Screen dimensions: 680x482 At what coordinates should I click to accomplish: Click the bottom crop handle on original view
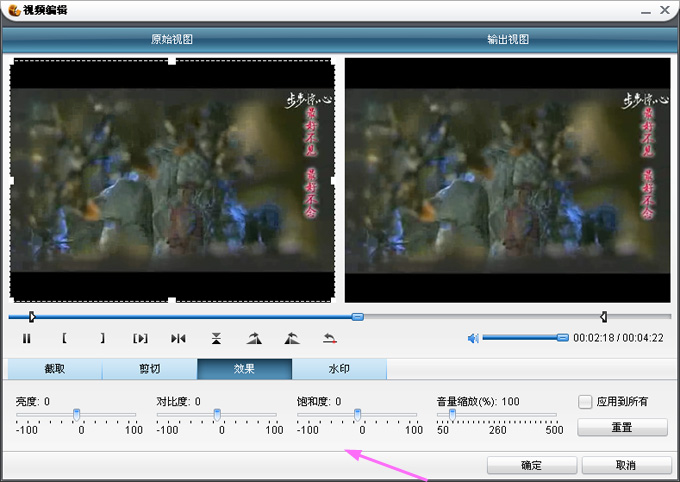click(x=172, y=300)
